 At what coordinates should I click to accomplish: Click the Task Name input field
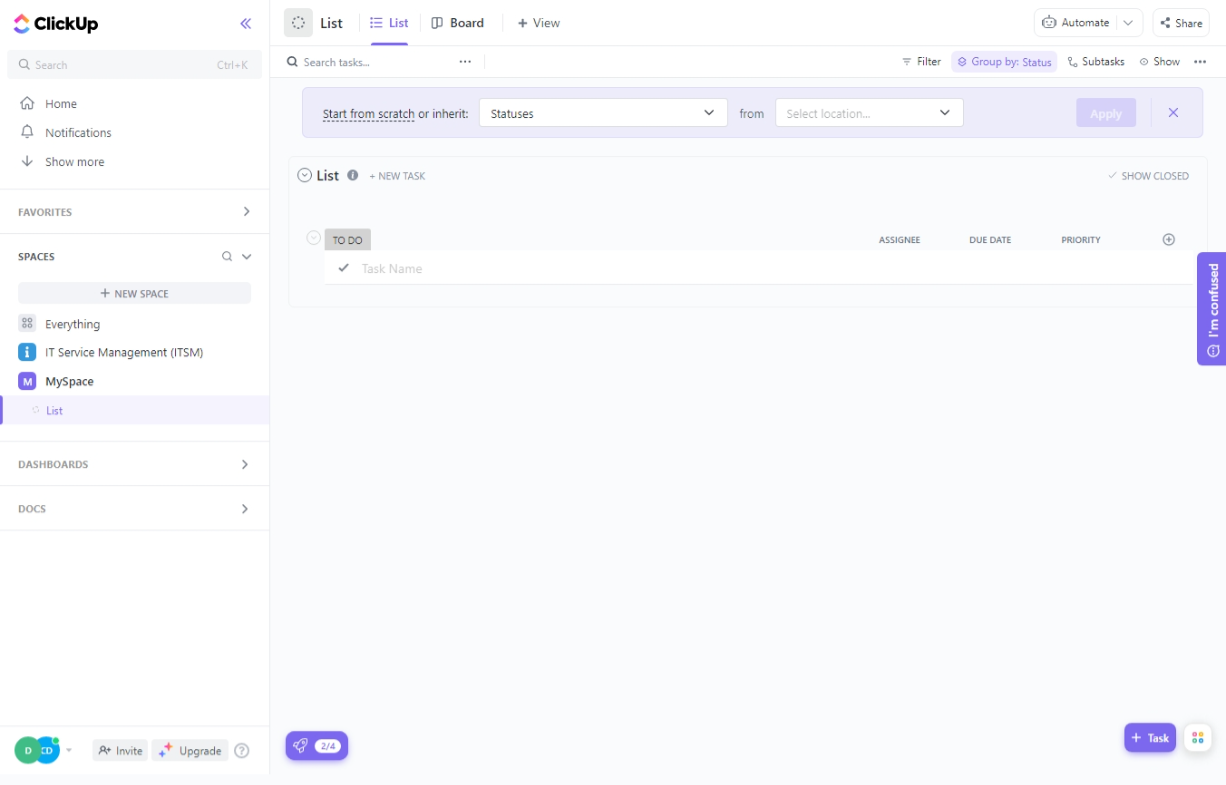tap(600, 268)
